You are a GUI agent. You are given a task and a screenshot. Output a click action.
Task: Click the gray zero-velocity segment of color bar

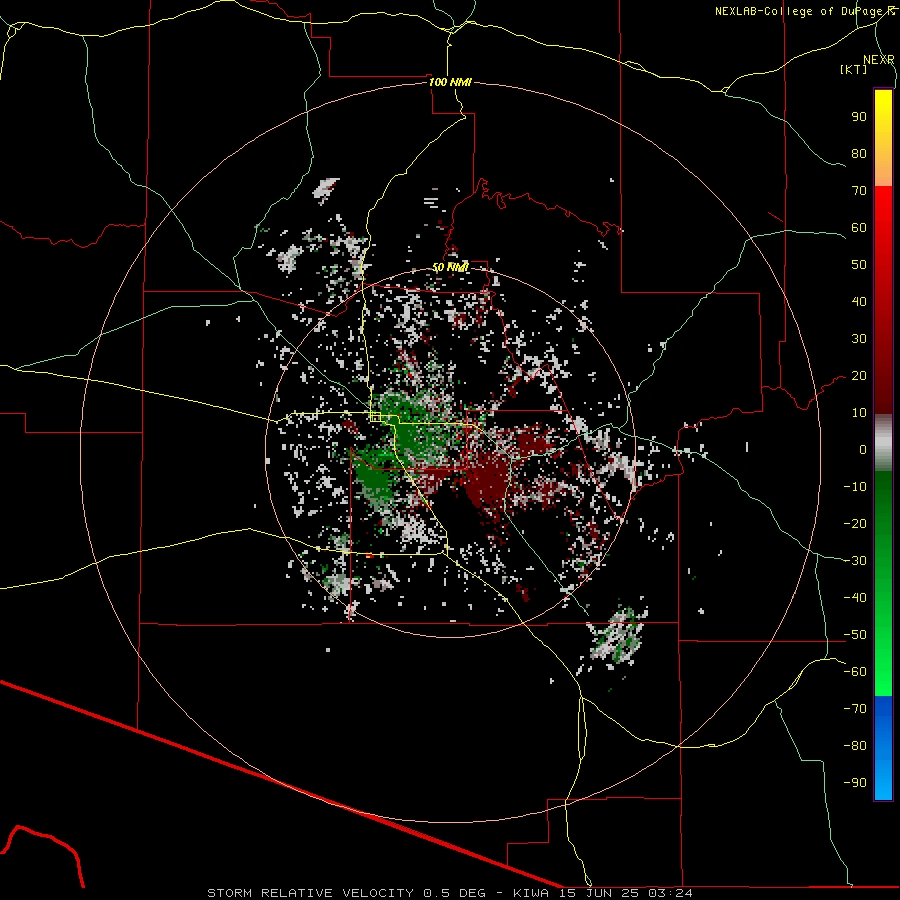[x=883, y=443]
